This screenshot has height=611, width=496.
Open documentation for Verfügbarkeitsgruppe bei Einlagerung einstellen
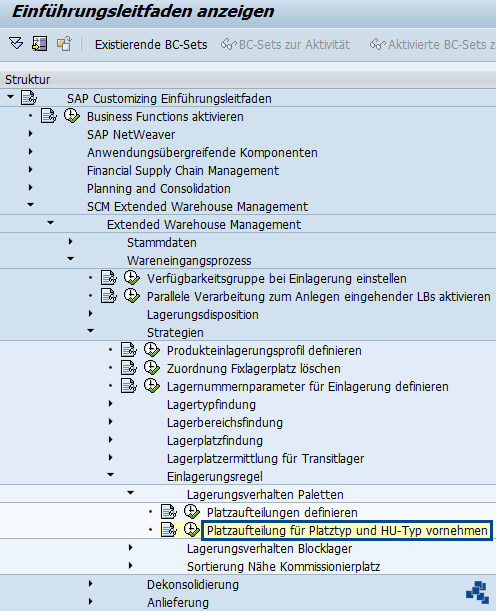109,278
